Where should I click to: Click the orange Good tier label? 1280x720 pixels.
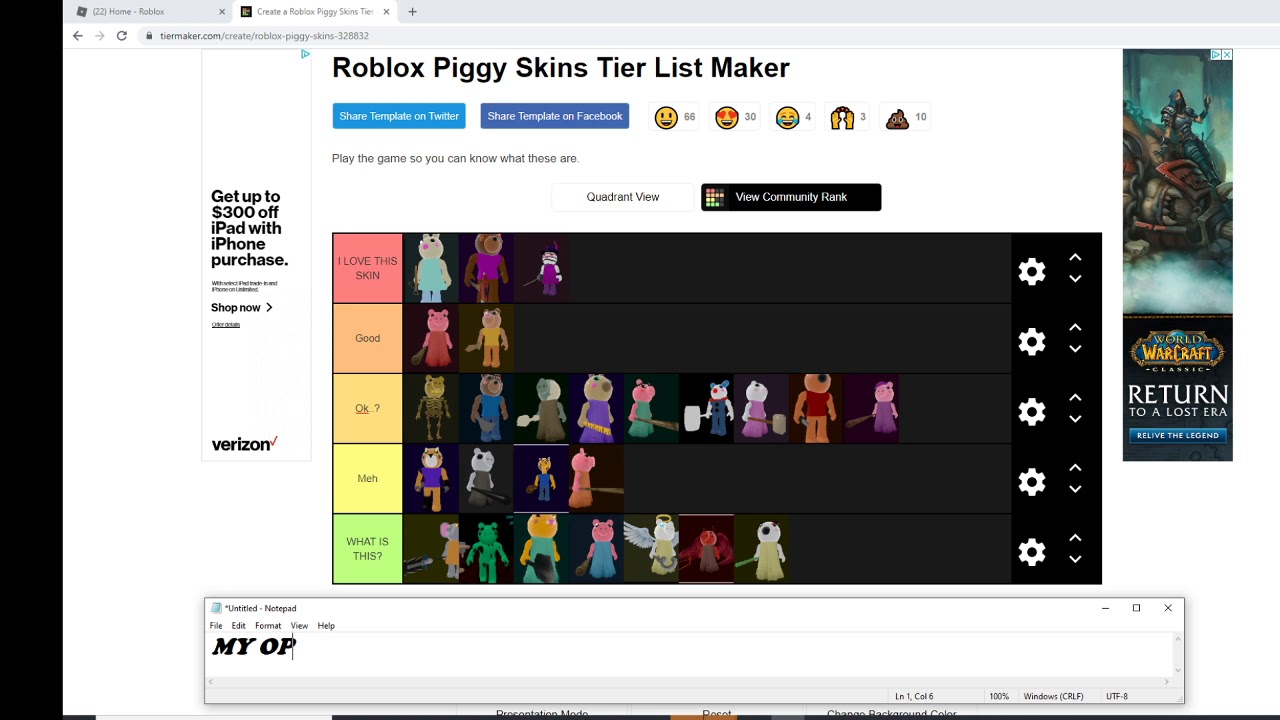(368, 338)
